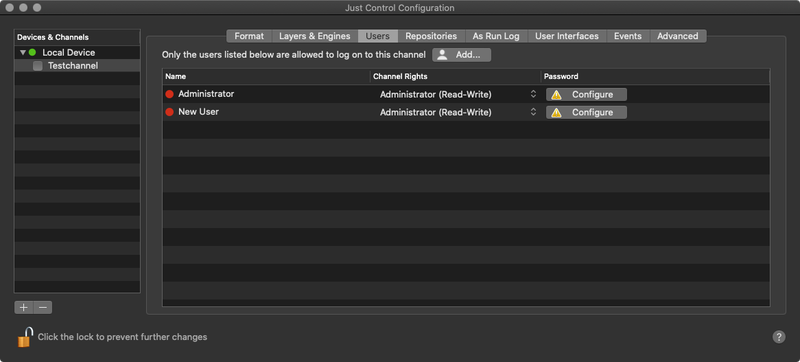Remove selected channel with the minus button

coord(43,307)
